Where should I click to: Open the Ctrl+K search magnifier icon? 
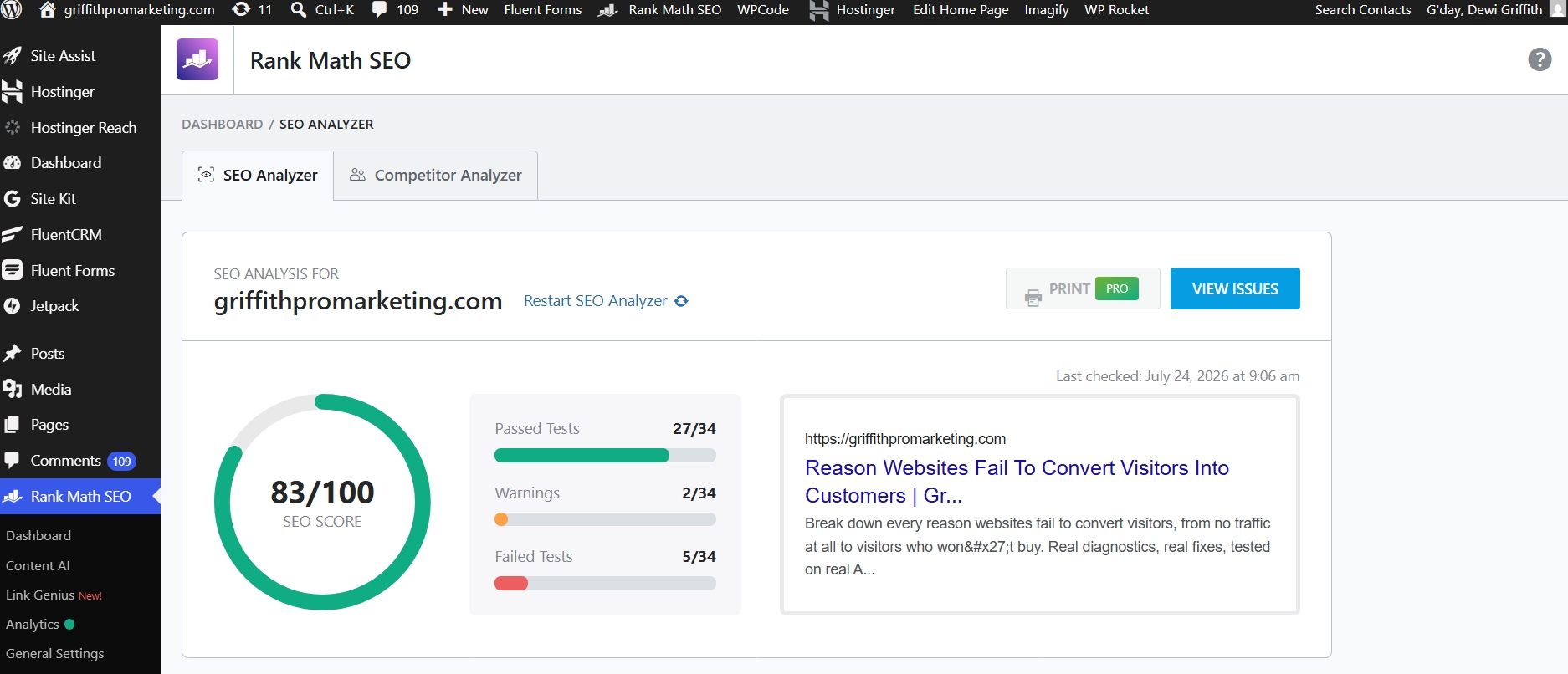pyautogui.click(x=298, y=10)
